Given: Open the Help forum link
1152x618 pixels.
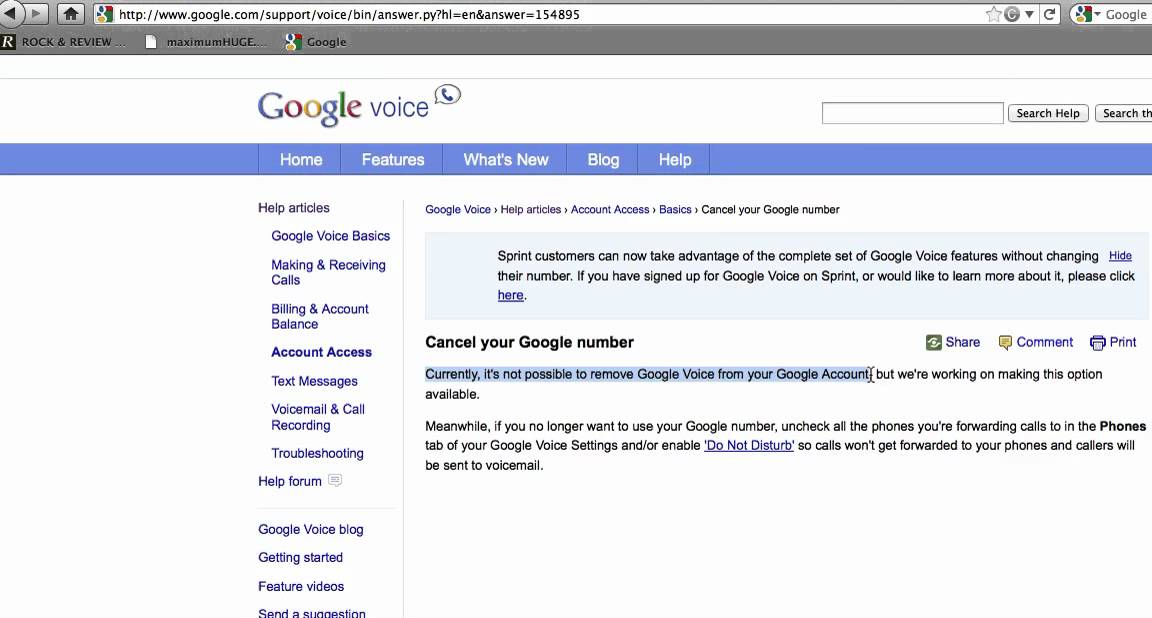Looking at the screenshot, I should click(289, 481).
